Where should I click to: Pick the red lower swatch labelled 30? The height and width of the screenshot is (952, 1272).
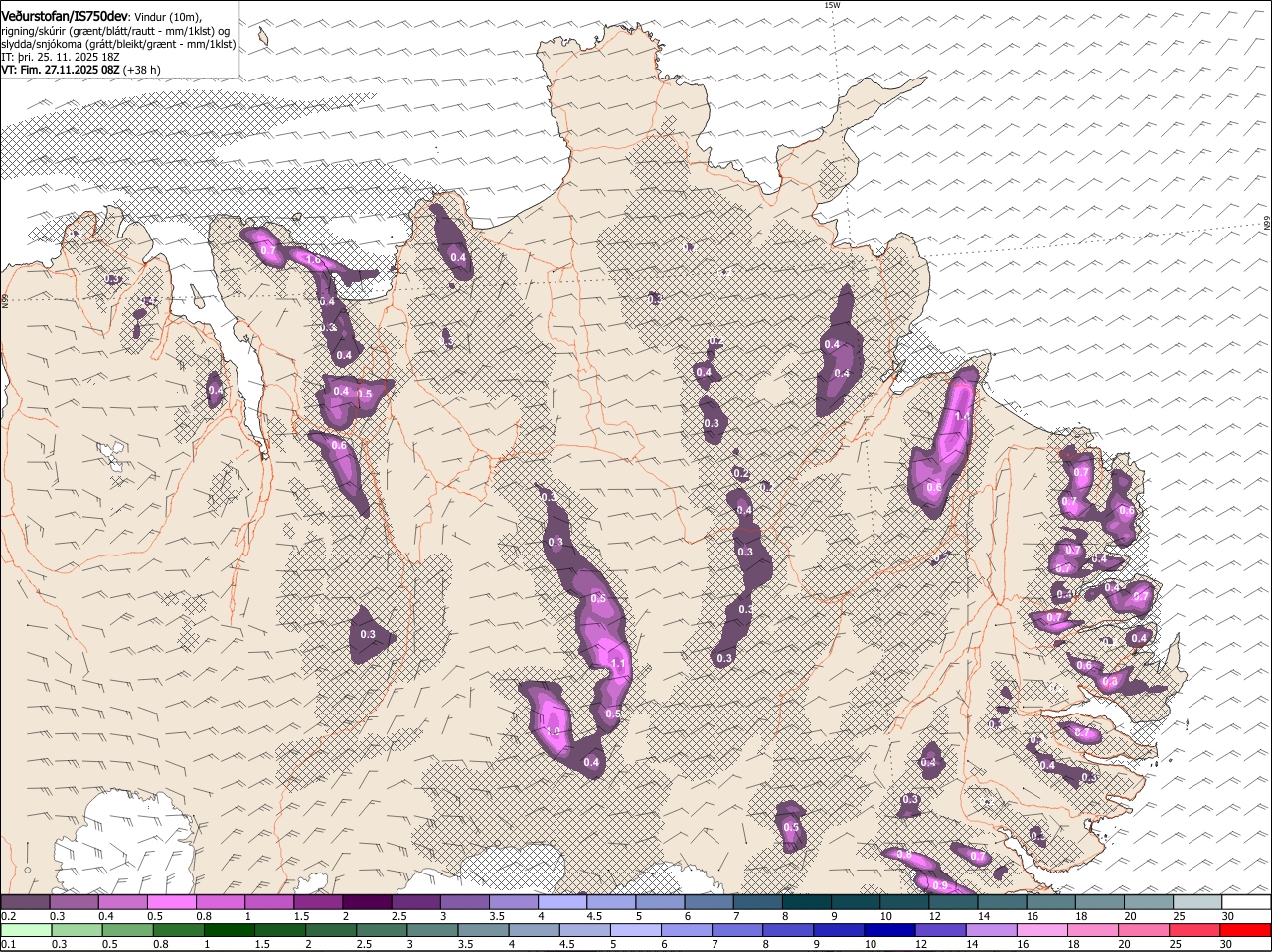(x=1247, y=930)
